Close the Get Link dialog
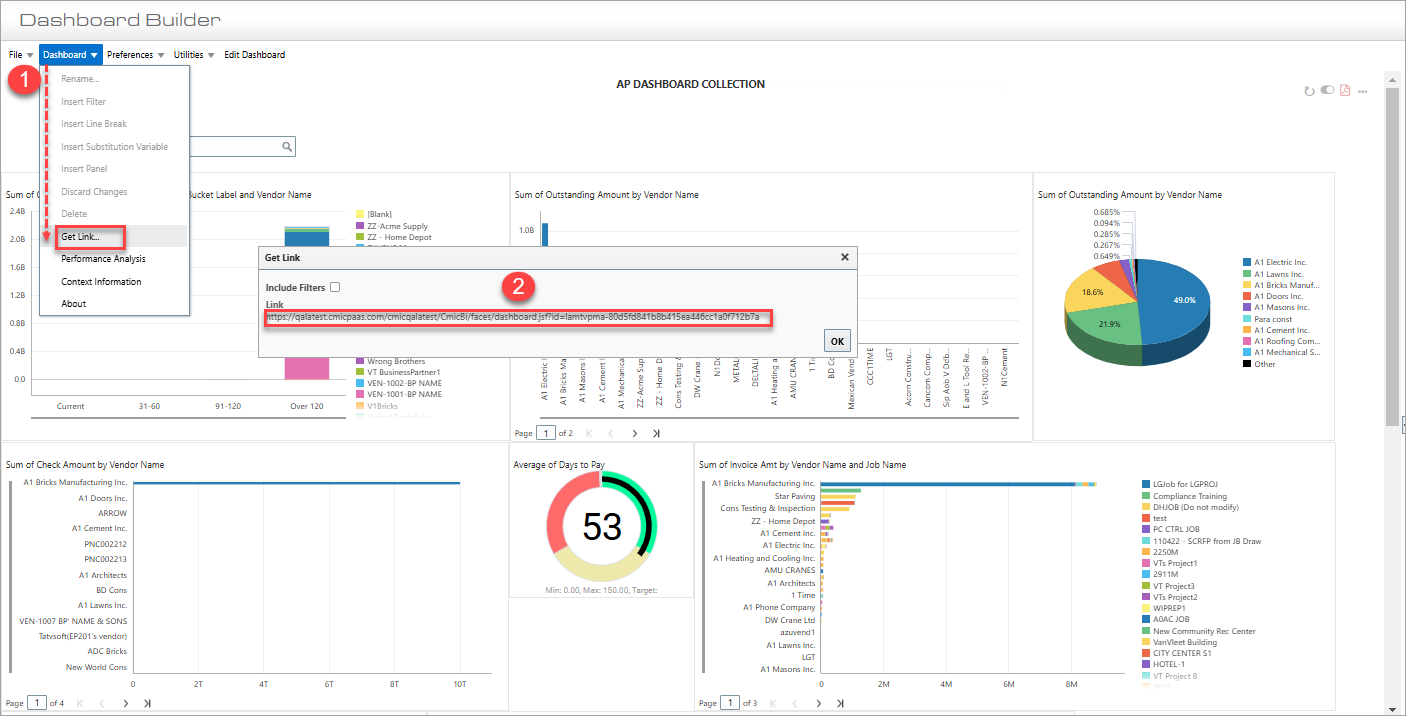 844,257
